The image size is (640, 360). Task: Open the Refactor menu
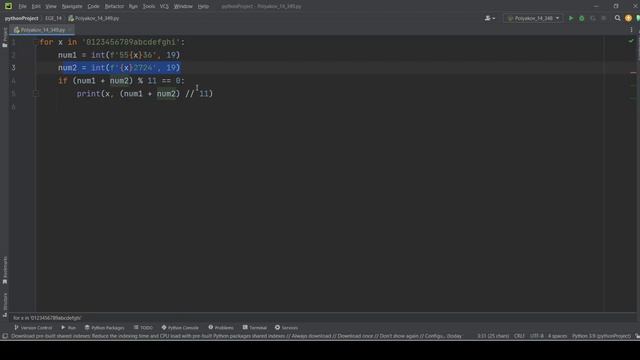pyautogui.click(x=114, y=7)
